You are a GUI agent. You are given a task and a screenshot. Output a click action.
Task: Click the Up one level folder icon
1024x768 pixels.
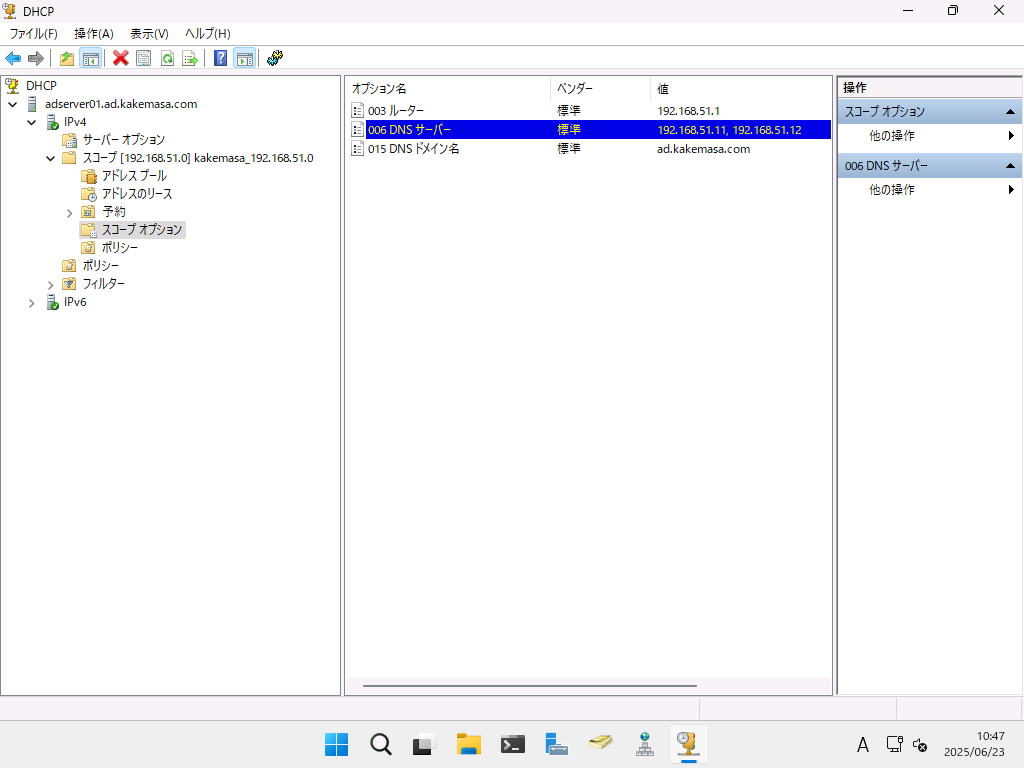pos(67,59)
